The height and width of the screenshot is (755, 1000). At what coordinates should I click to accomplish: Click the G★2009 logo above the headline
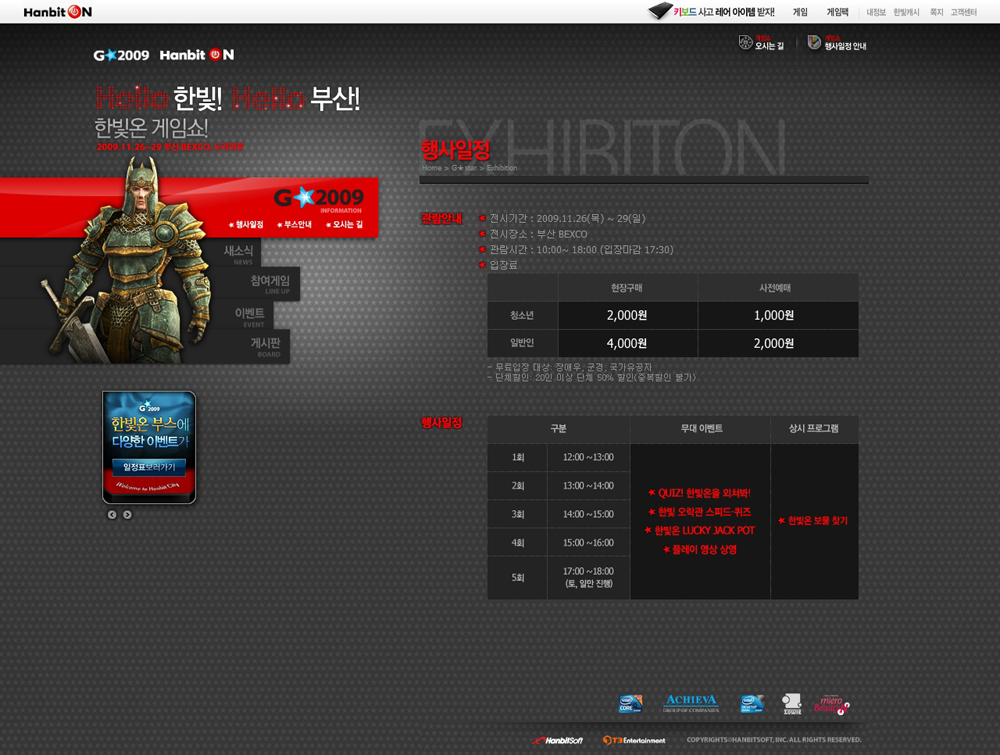pyautogui.click(x=121, y=55)
